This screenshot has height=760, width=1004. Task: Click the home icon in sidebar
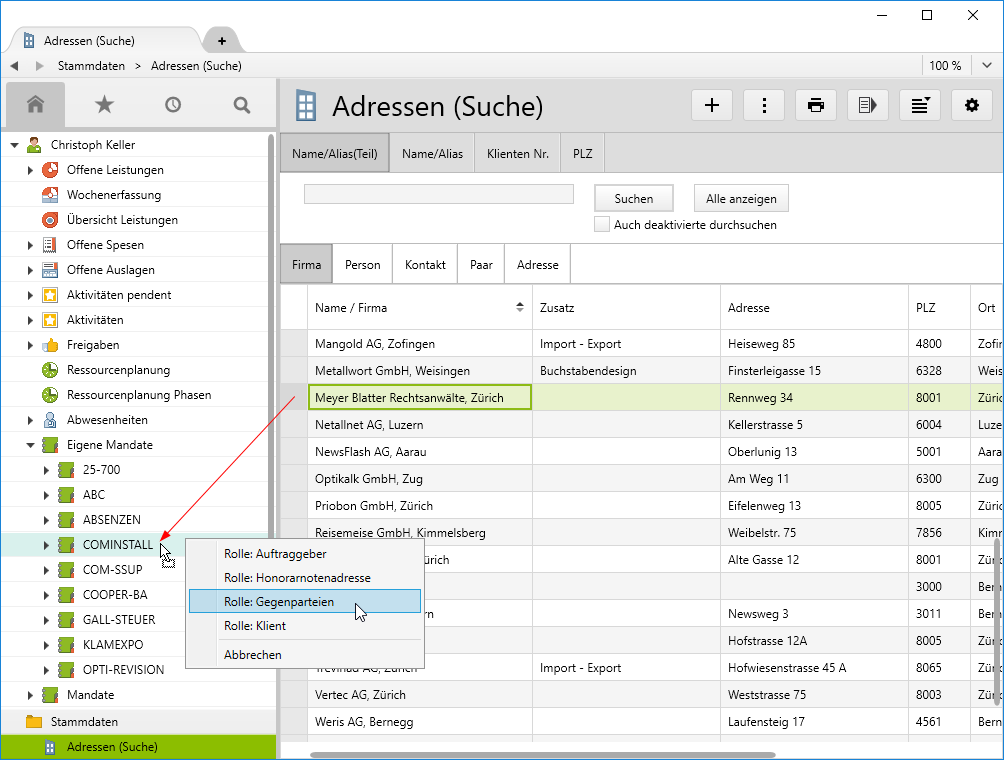coord(36,104)
